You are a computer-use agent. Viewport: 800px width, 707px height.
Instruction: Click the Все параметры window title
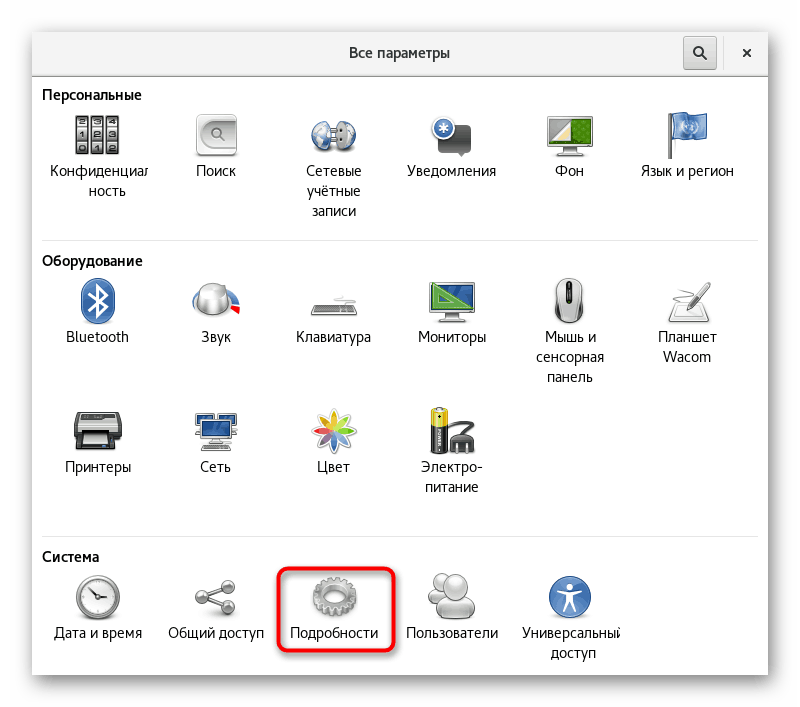(399, 53)
